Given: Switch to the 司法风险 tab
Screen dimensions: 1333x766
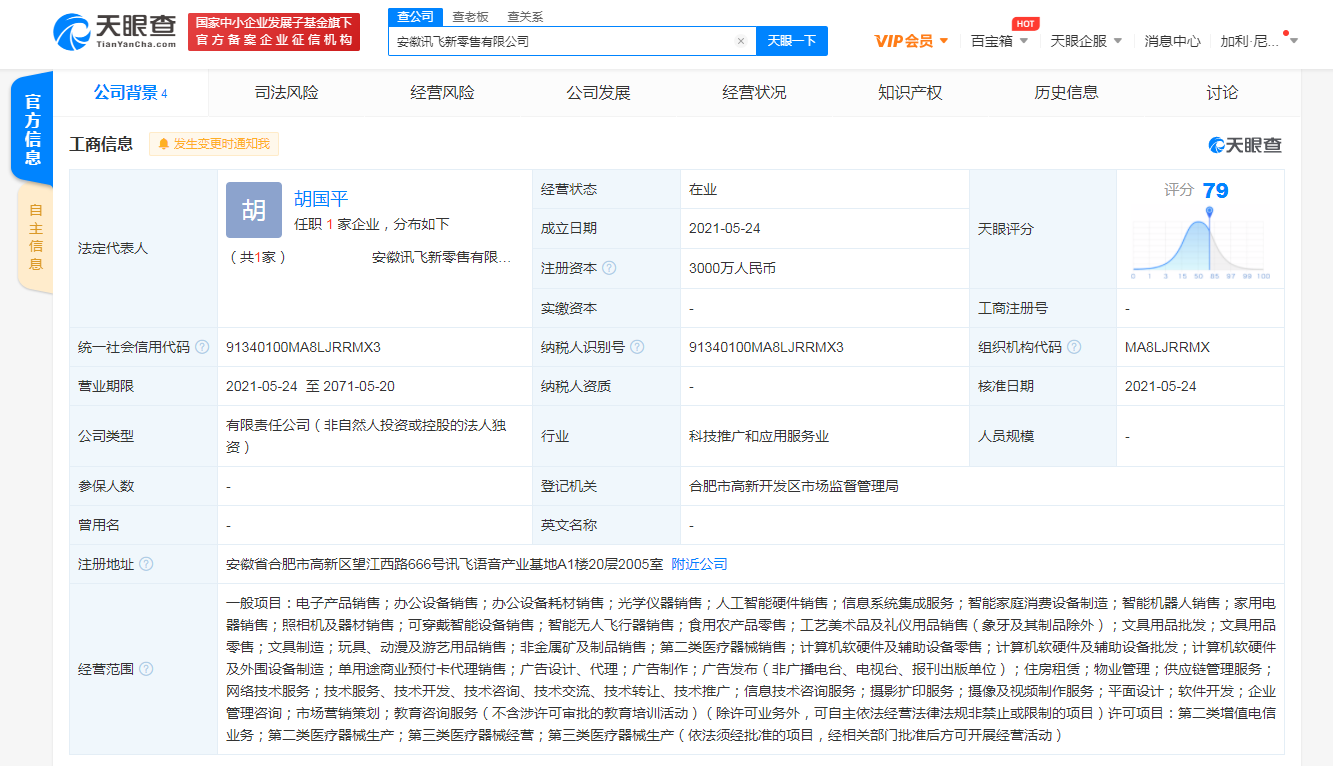Looking at the screenshot, I should click(x=286, y=93).
